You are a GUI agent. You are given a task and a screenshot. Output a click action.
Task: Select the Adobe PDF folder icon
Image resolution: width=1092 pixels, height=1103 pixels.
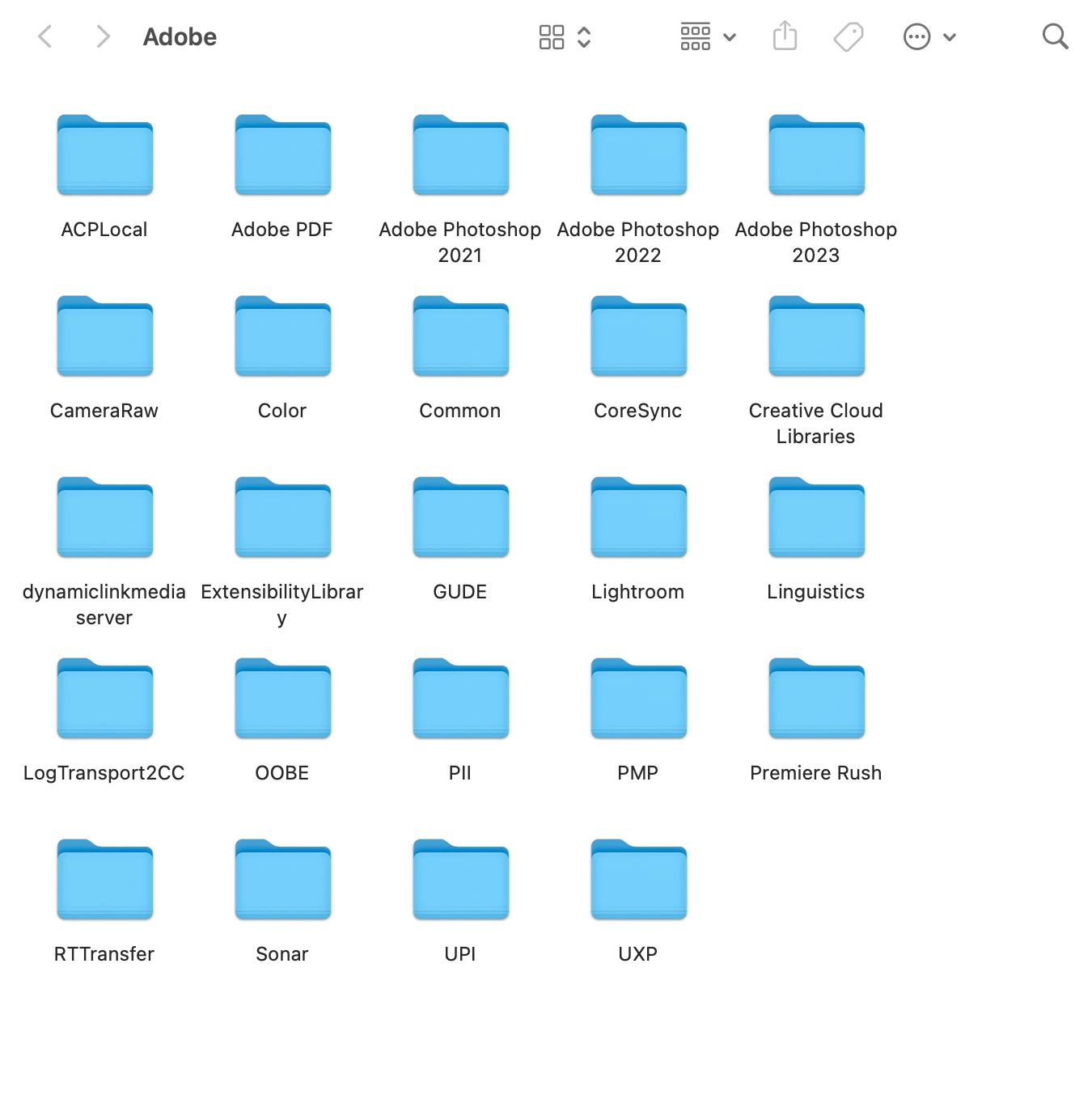(x=283, y=155)
